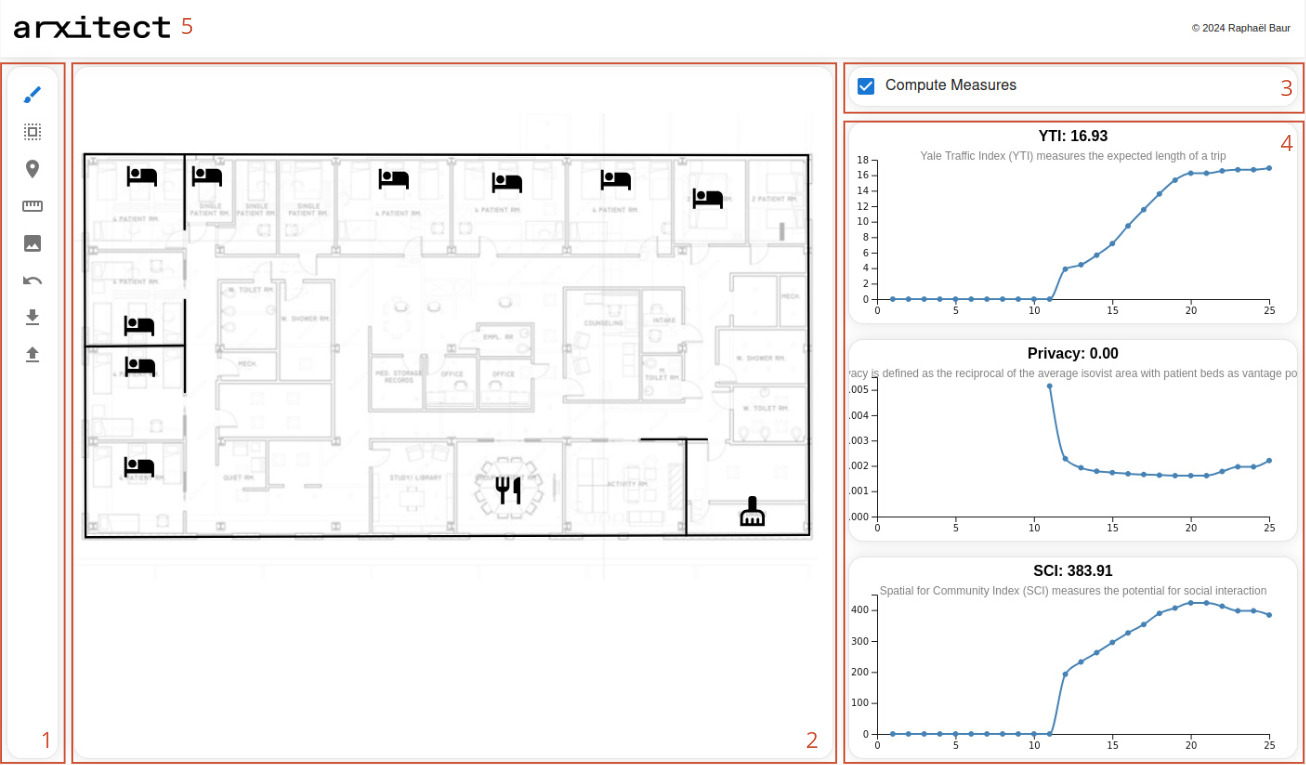Undo the last action
The height and width of the screenshot is (765, 1306).
click(32, 280)
